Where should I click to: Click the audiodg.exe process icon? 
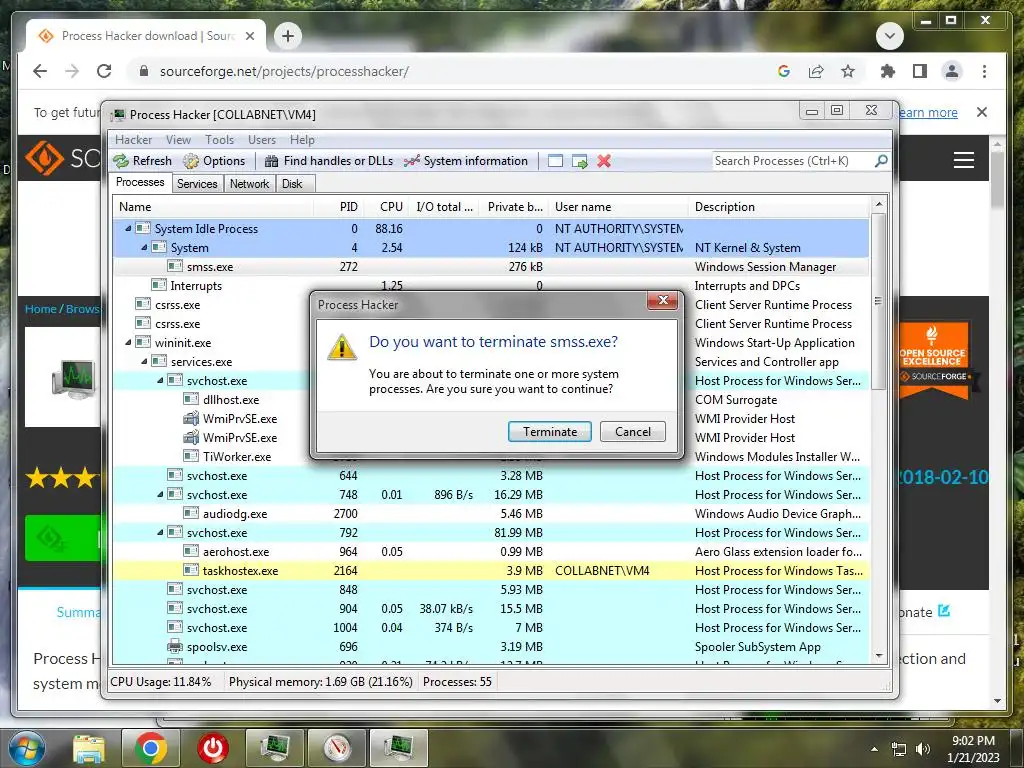point(191,513)
